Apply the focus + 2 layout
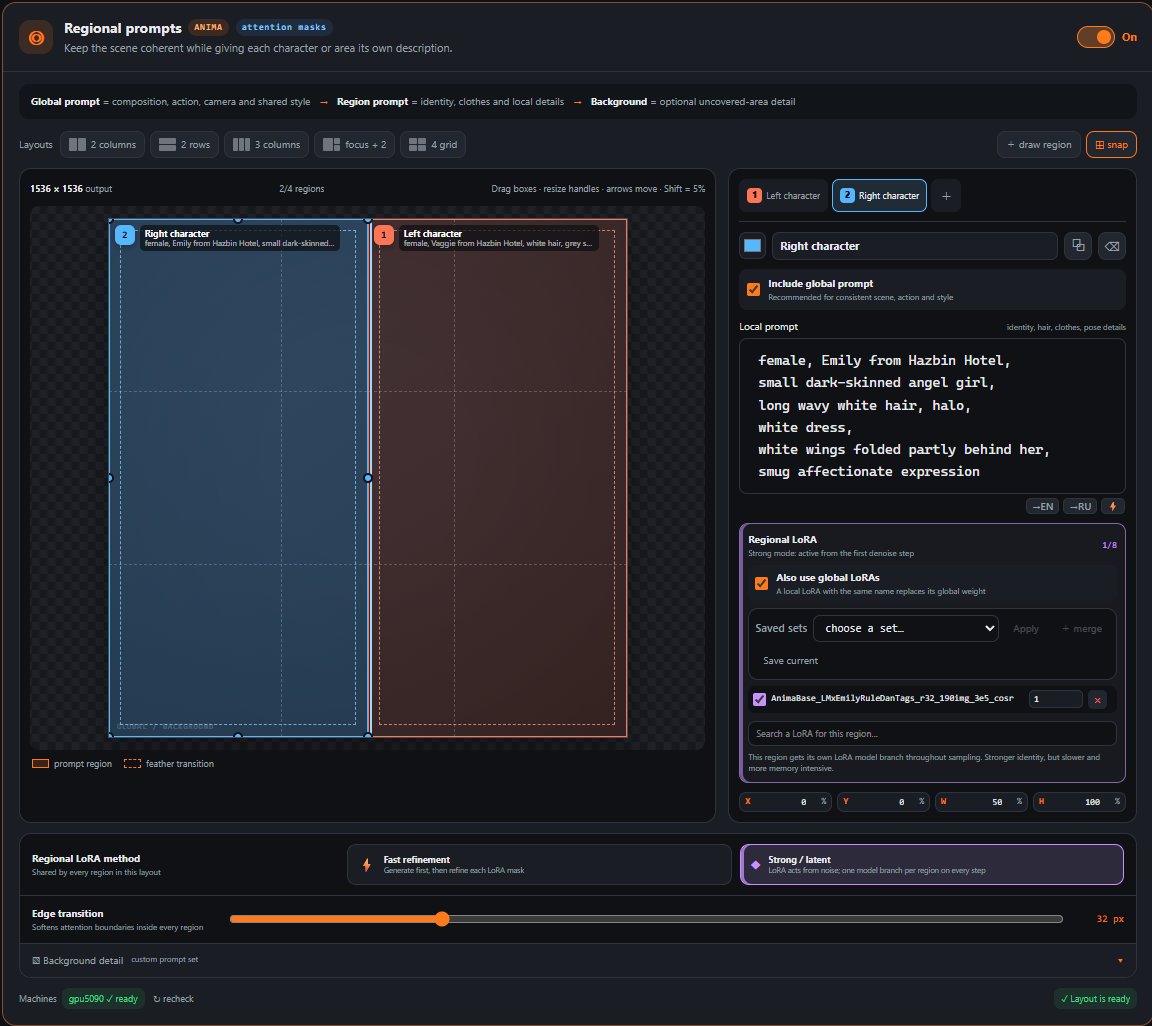 355,145
